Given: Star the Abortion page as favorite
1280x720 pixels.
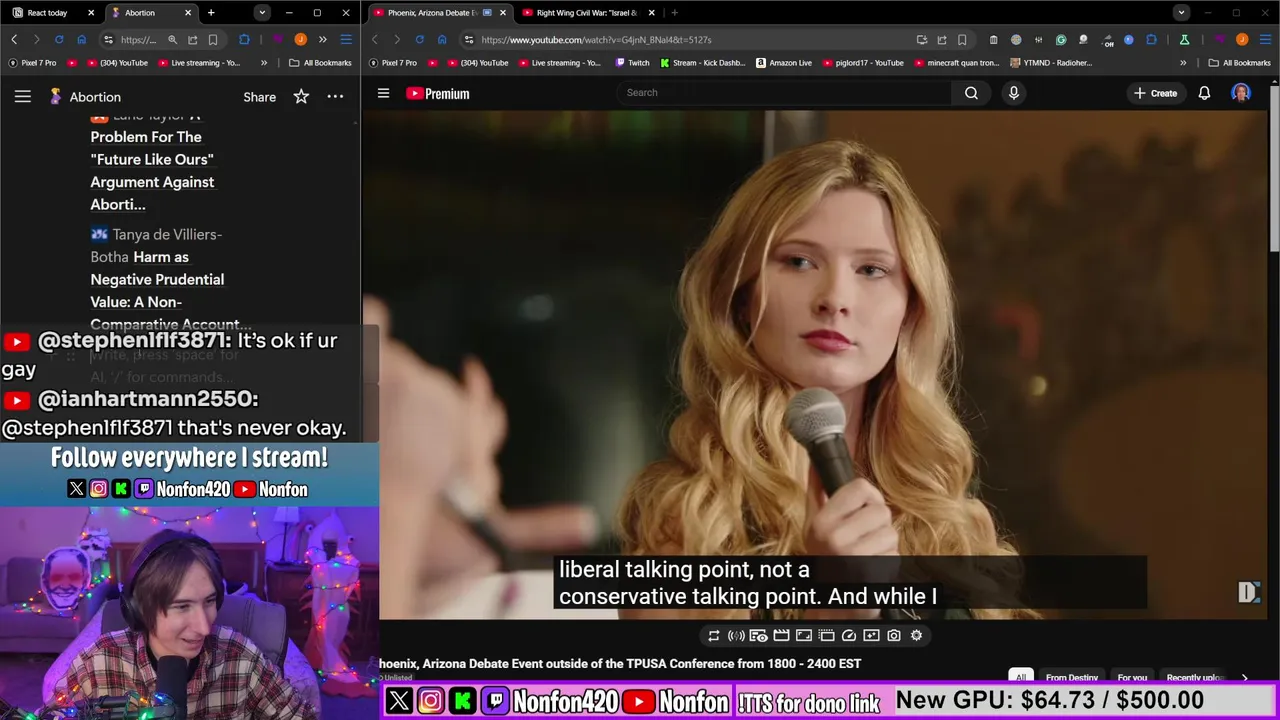Looking at the screenshot, I should pos(301,97).
